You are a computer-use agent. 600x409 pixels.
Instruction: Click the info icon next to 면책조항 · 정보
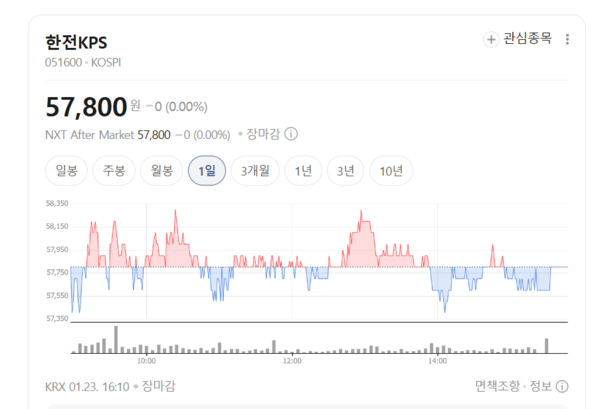tap(562, 386)
